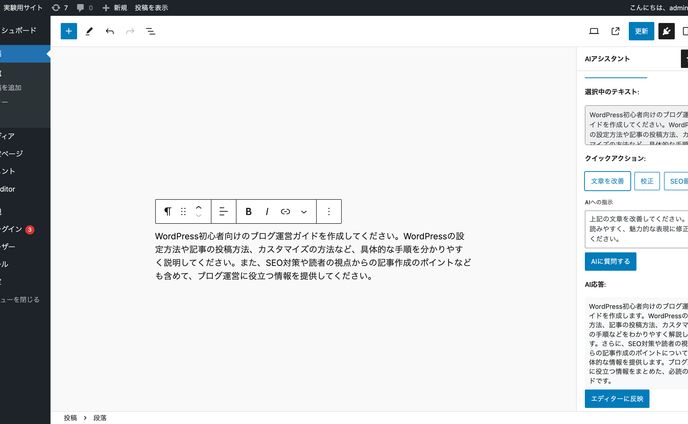Open the こんにちは admin account menu
Viewport: 688px width, 424px height.
pos(659,7)
